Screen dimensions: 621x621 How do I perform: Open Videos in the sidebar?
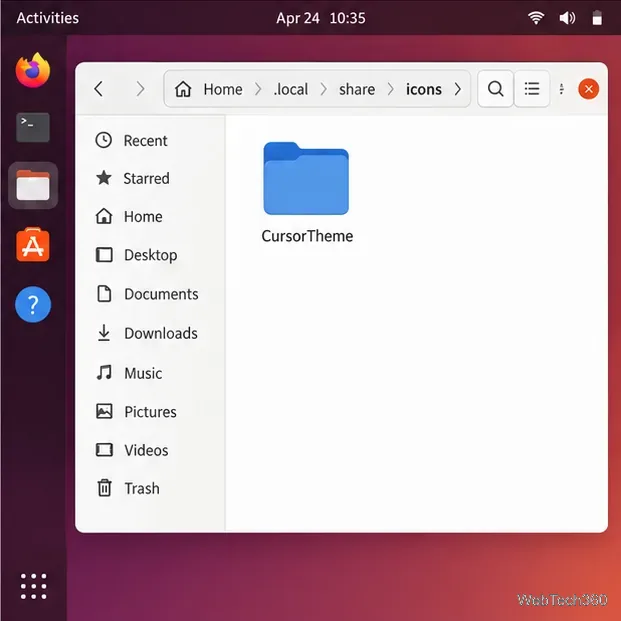click(132, 450)
